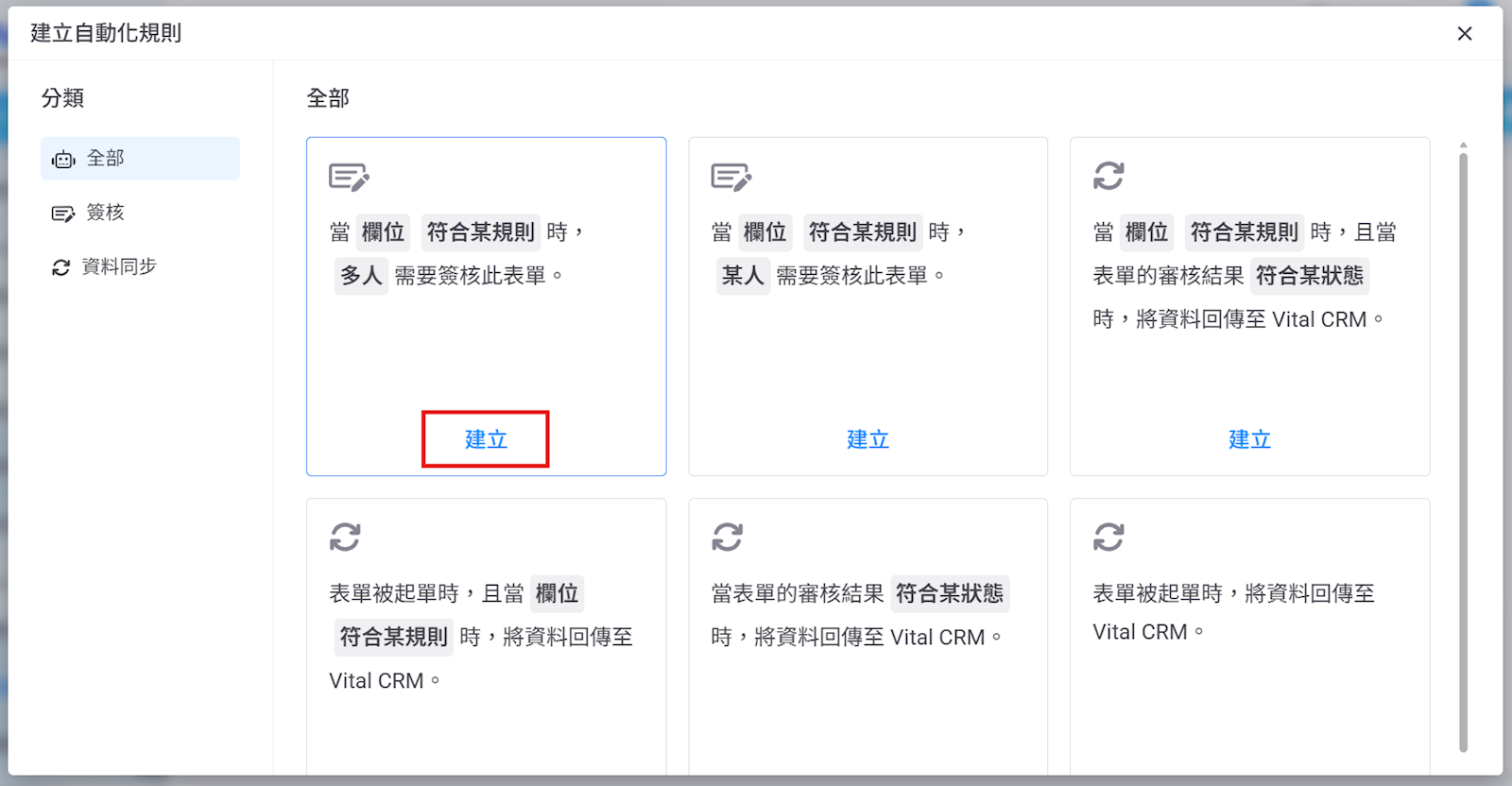Click sync icon on the 審核結果 field rule card
Viewport: 1512px width, 786px height.
coord(1108,176)
